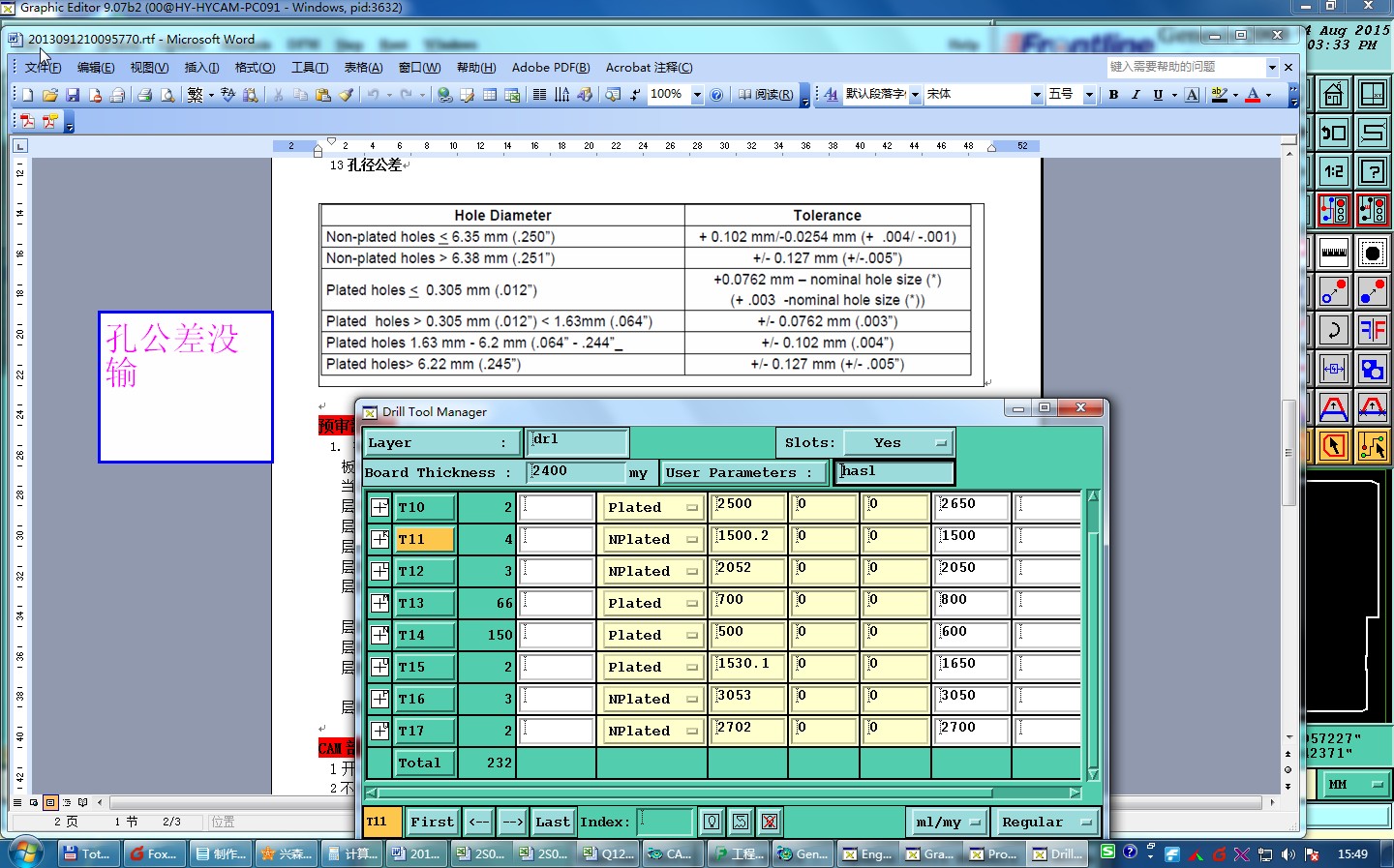Screen dimensions: 1394x868
Task: Toggle the plus box for tool T12
Action: (x=379, y=571)
